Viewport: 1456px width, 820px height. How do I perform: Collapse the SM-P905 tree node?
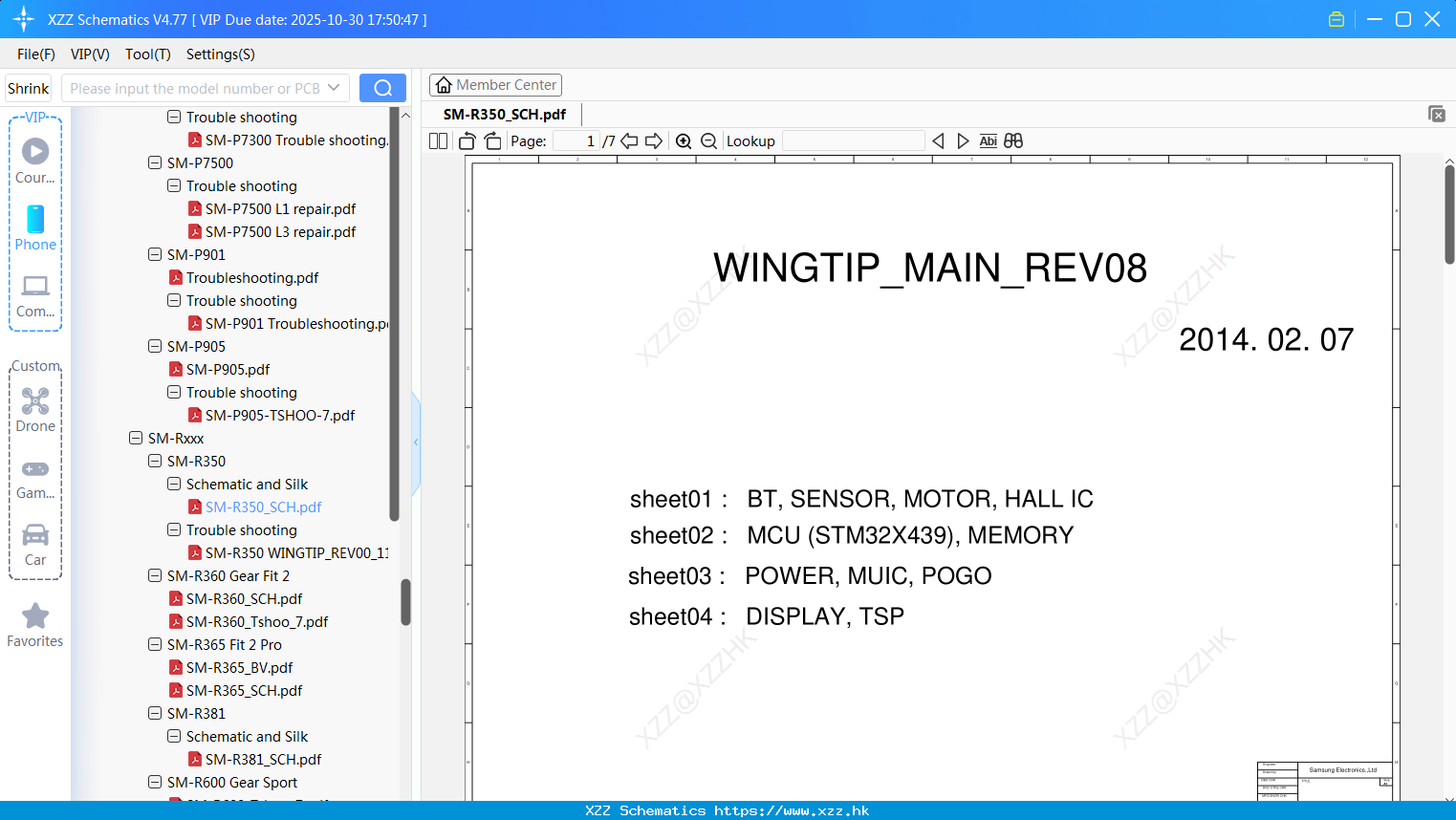point(155,347)
